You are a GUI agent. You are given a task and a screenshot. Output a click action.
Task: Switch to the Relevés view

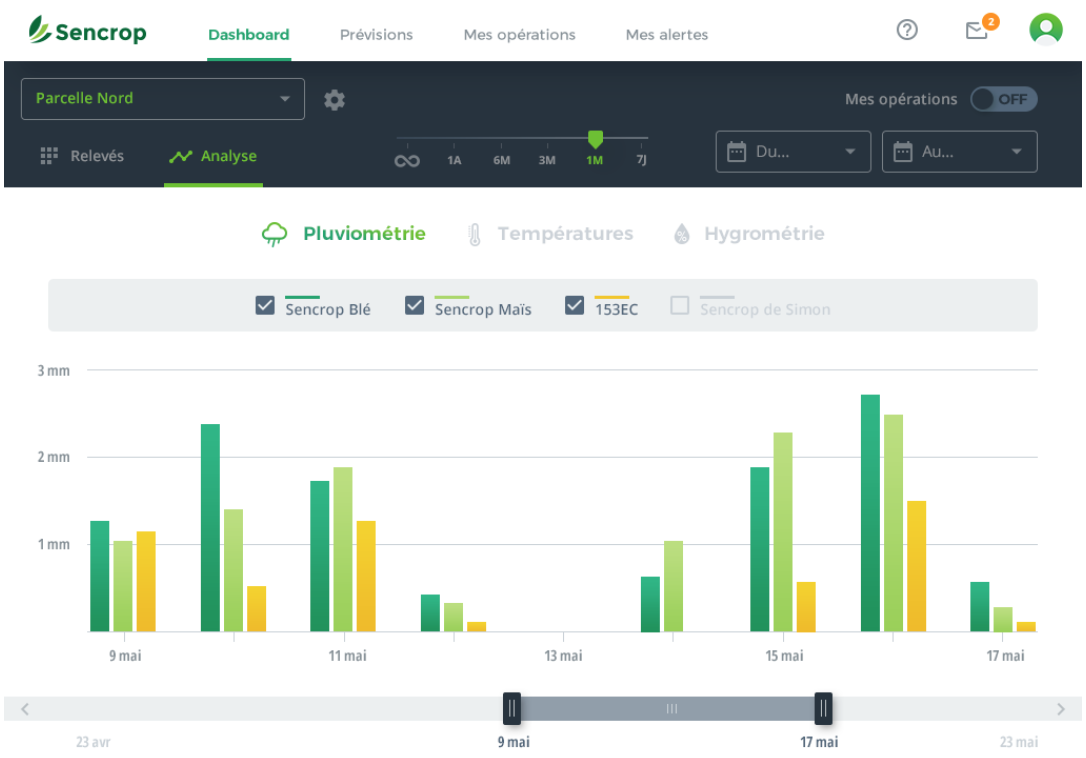coord(82,156)
